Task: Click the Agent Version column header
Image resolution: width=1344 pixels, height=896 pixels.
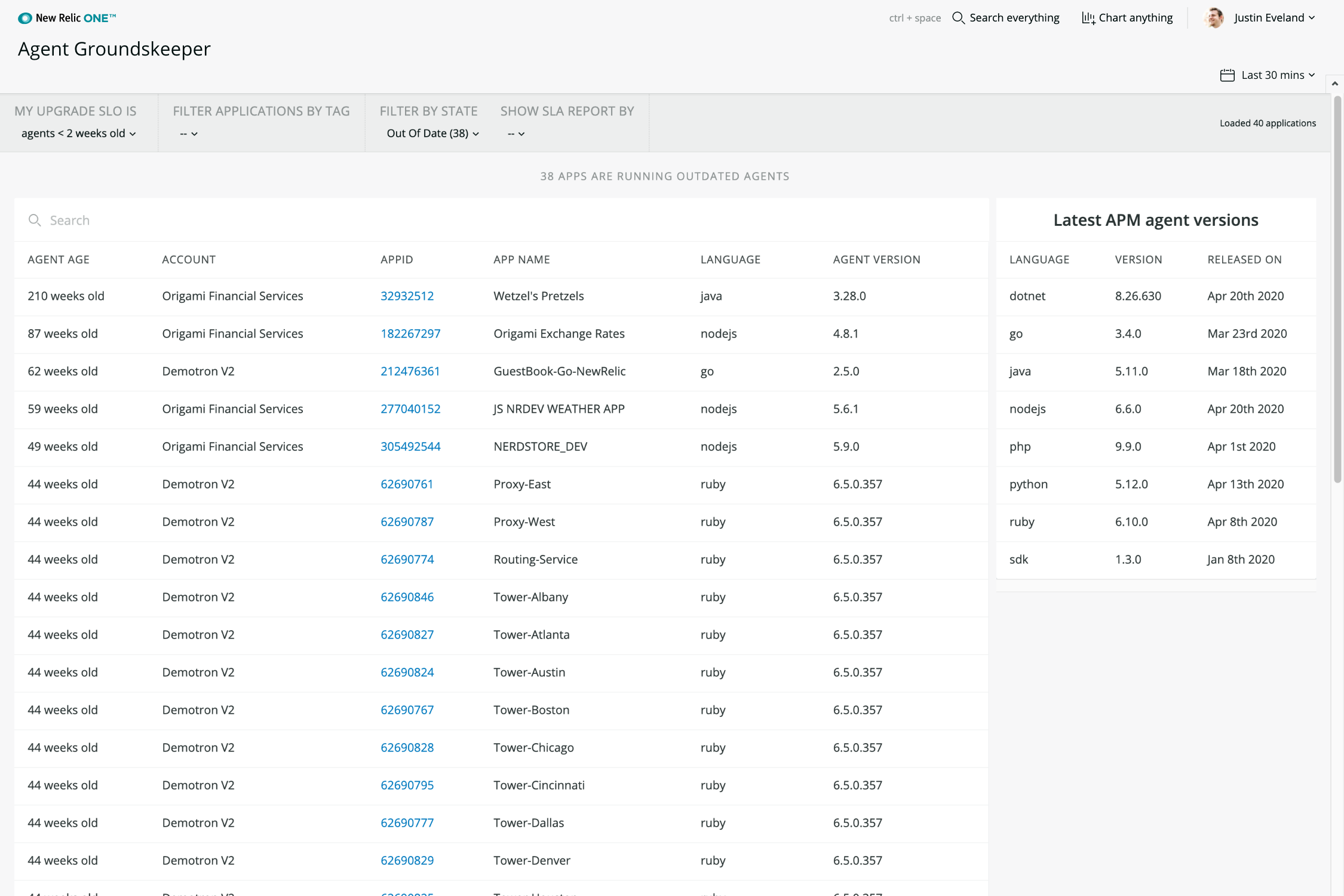Action: point(876,259)
